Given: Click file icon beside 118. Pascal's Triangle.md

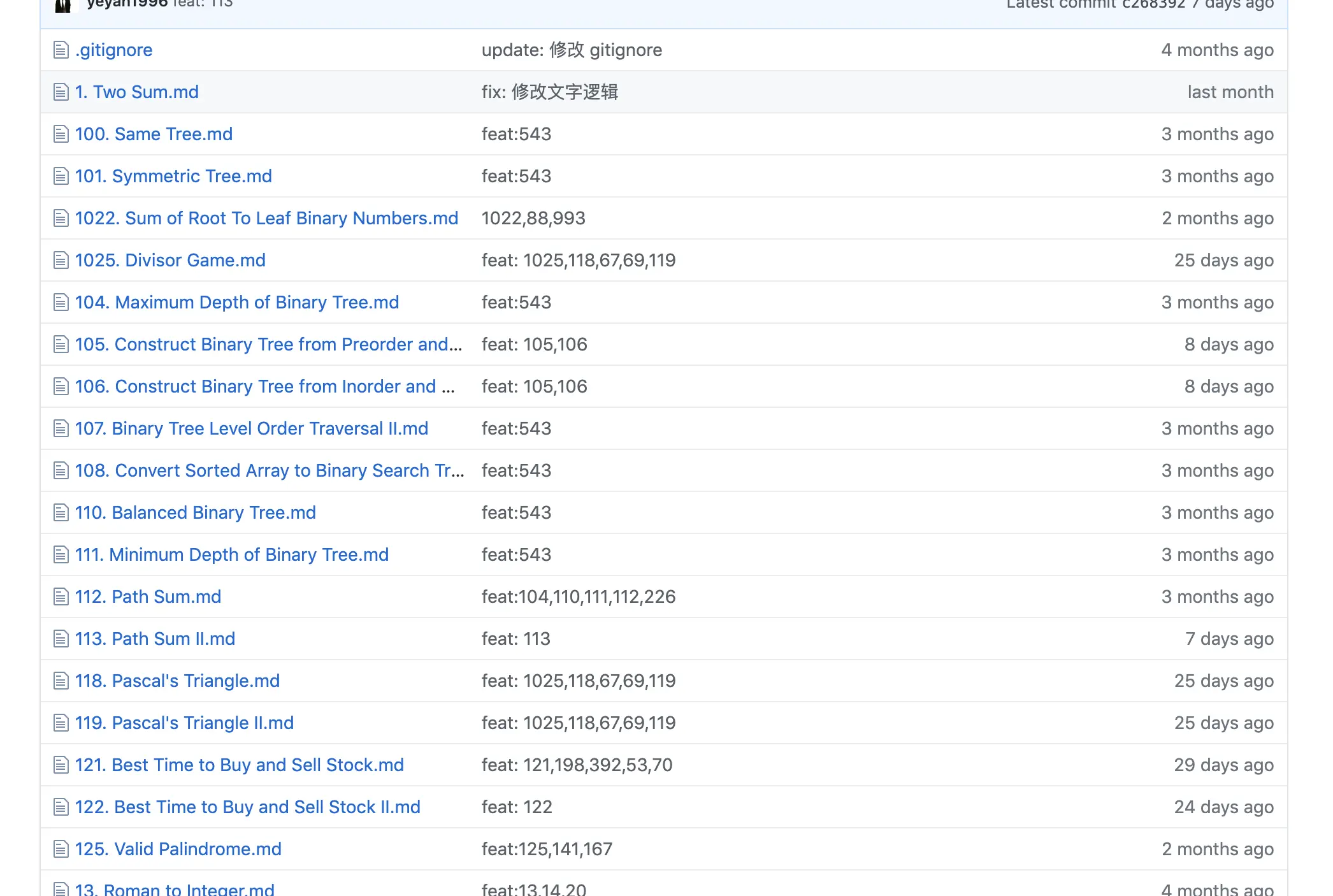Looking at the screenshot, I should click(x=61, y=681).
